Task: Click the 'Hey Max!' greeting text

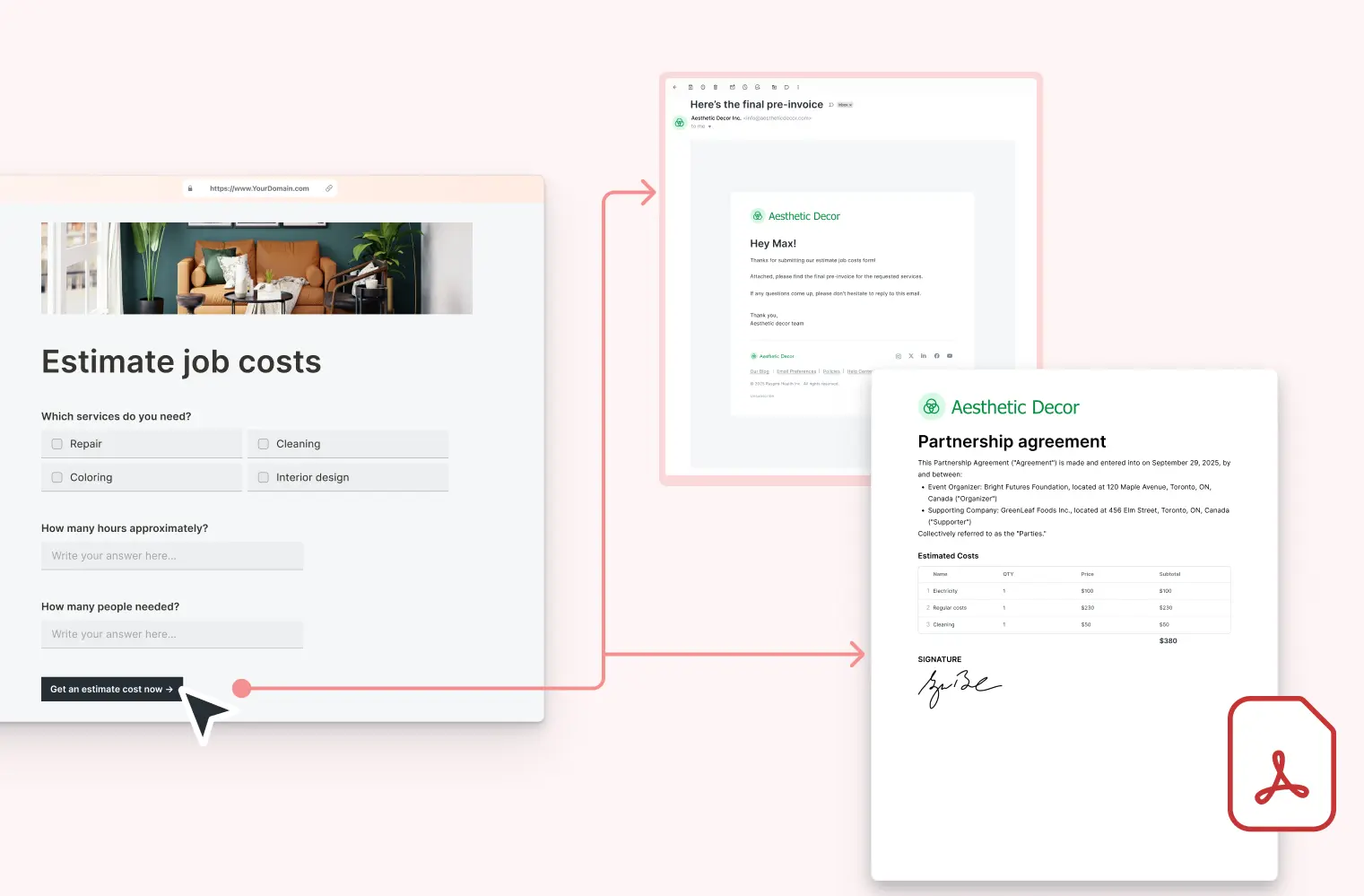Action: tap(773, 244)
